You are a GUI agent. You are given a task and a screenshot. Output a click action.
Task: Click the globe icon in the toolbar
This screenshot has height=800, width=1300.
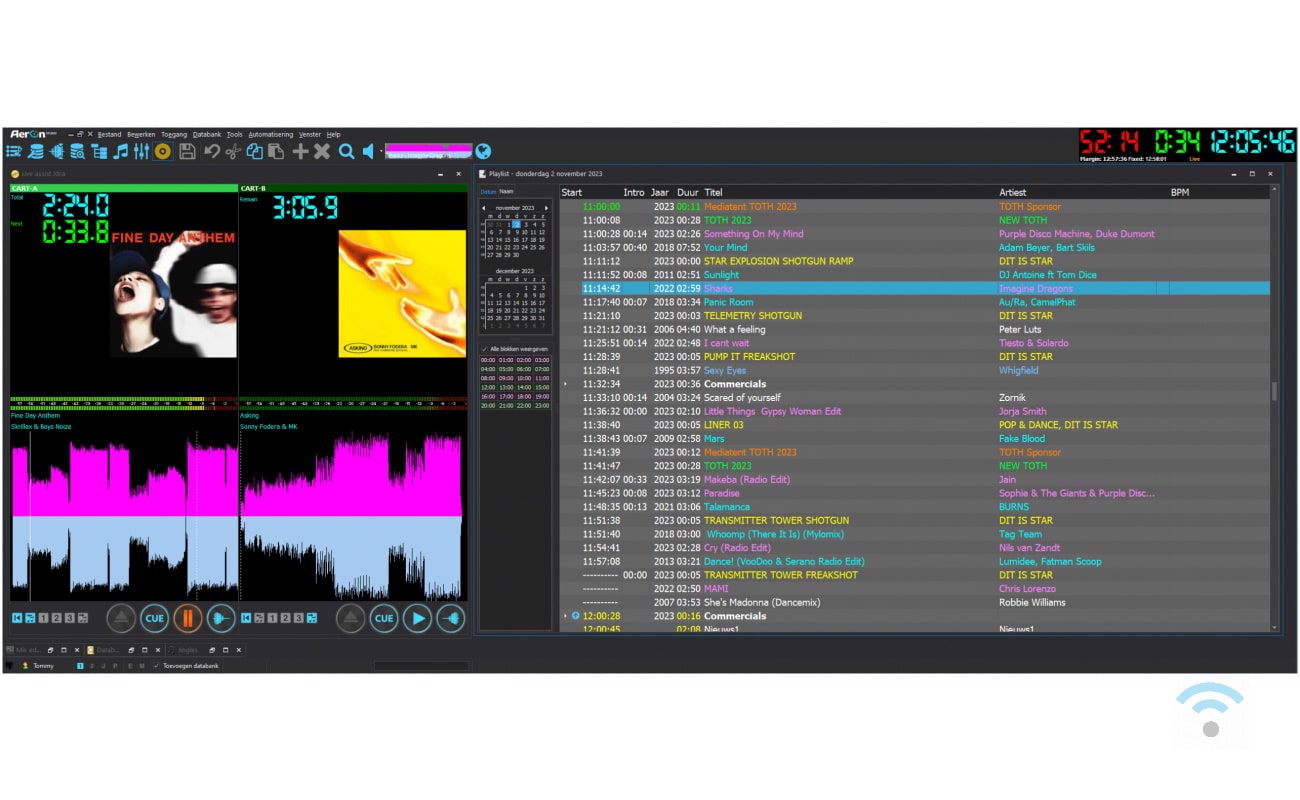(x=483, y=151)
